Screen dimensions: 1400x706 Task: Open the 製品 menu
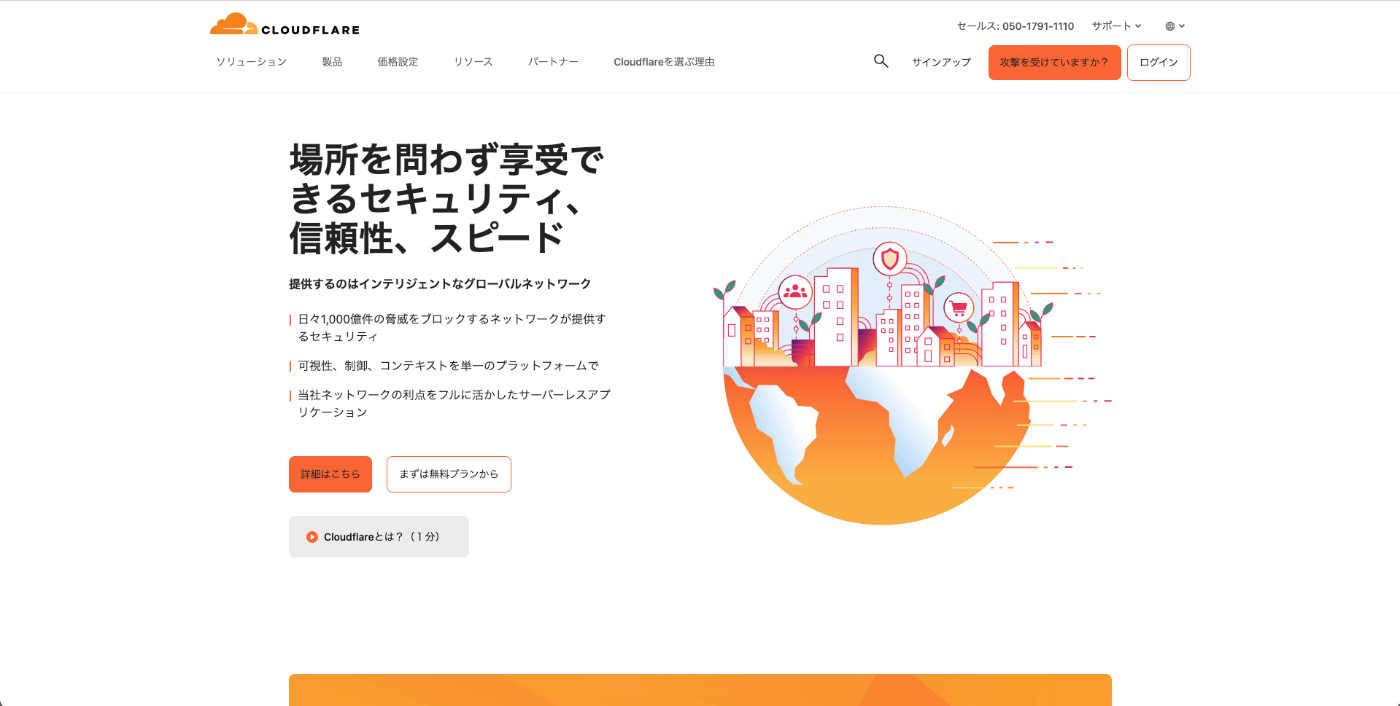pos(332,62)
